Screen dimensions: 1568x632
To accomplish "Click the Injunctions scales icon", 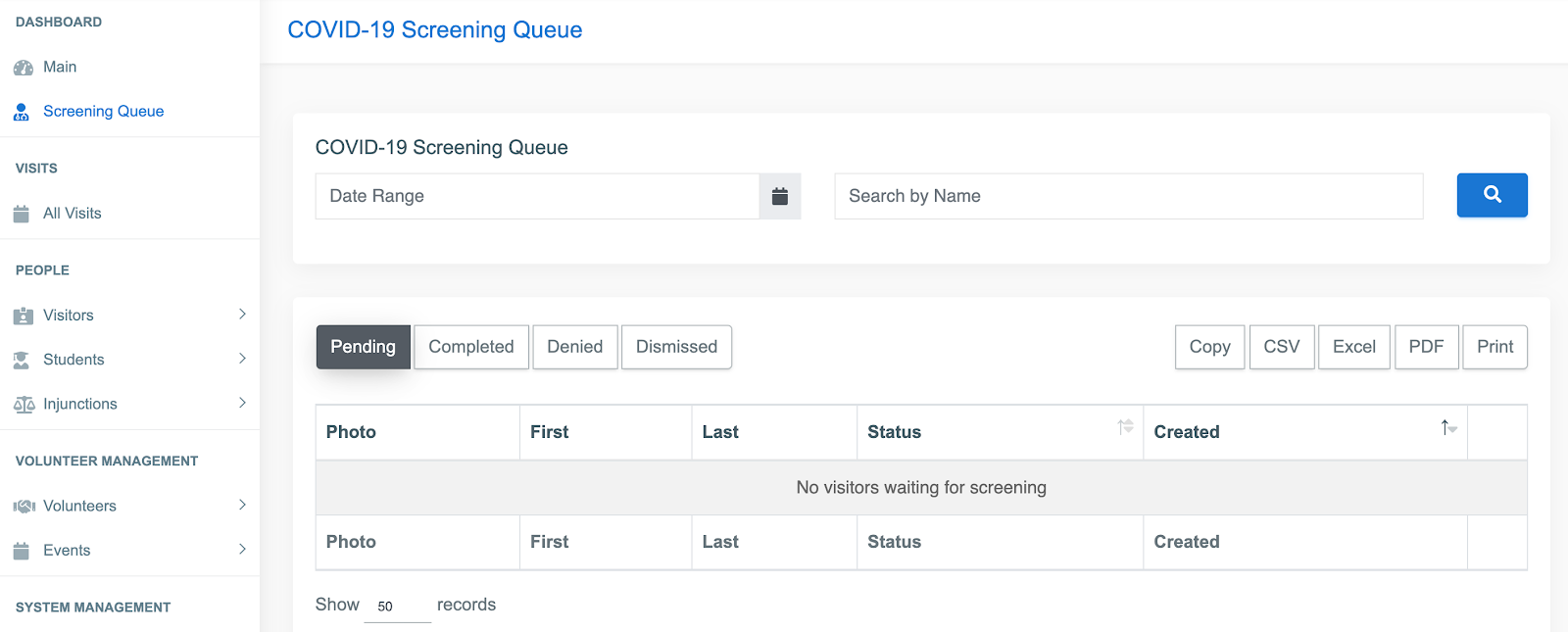I will [24, 405].
